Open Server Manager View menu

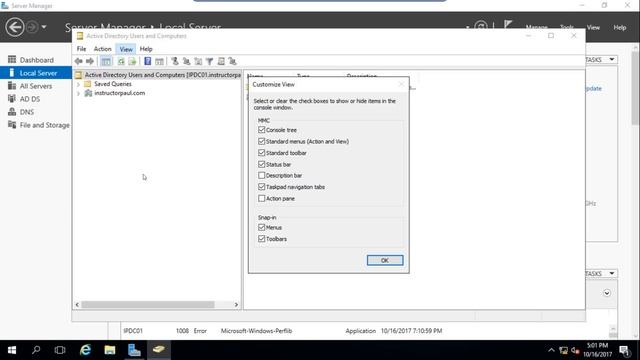[593, 27]
